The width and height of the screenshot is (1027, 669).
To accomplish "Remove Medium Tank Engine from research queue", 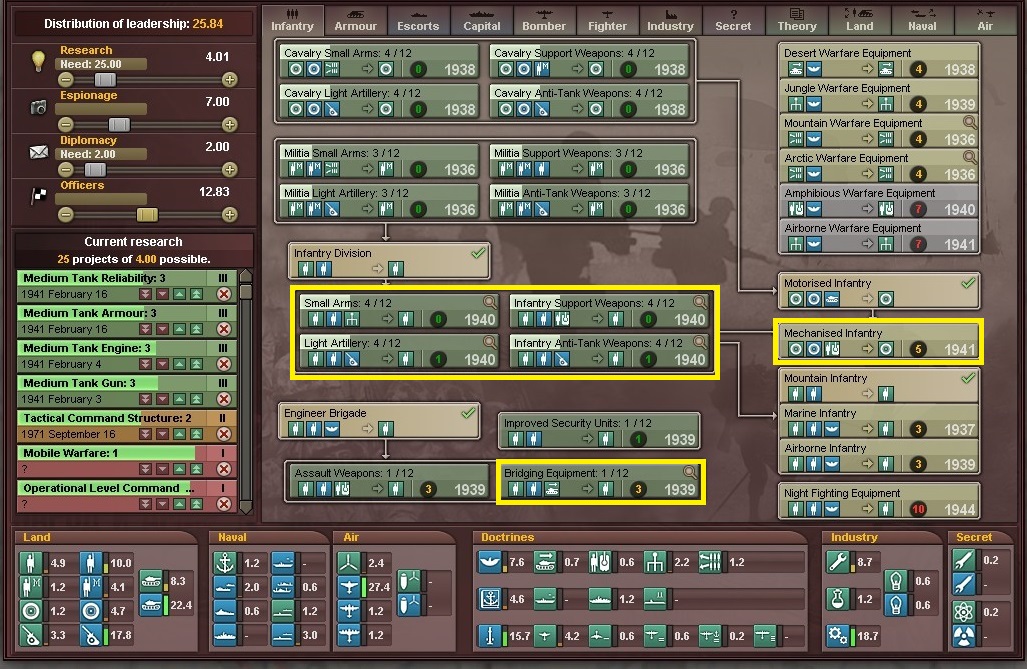I will point(224,364).
